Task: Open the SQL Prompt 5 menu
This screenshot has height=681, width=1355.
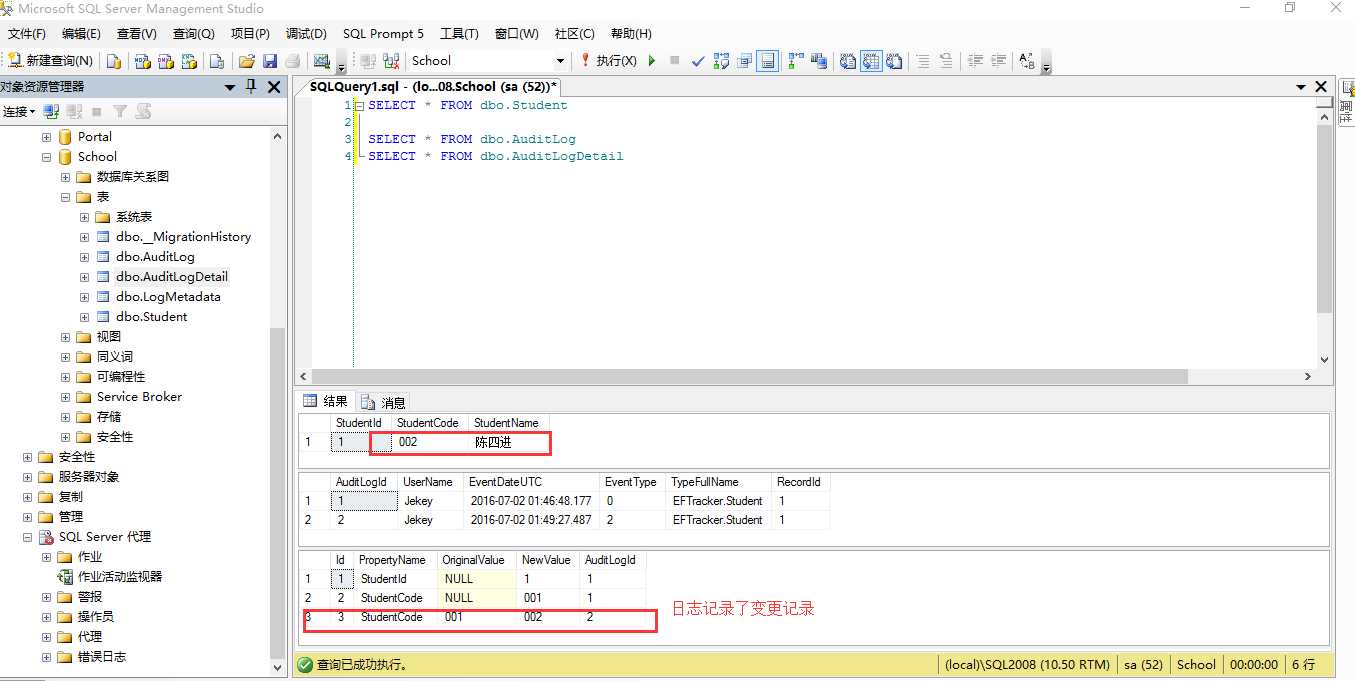Action: tap(383, 34)
